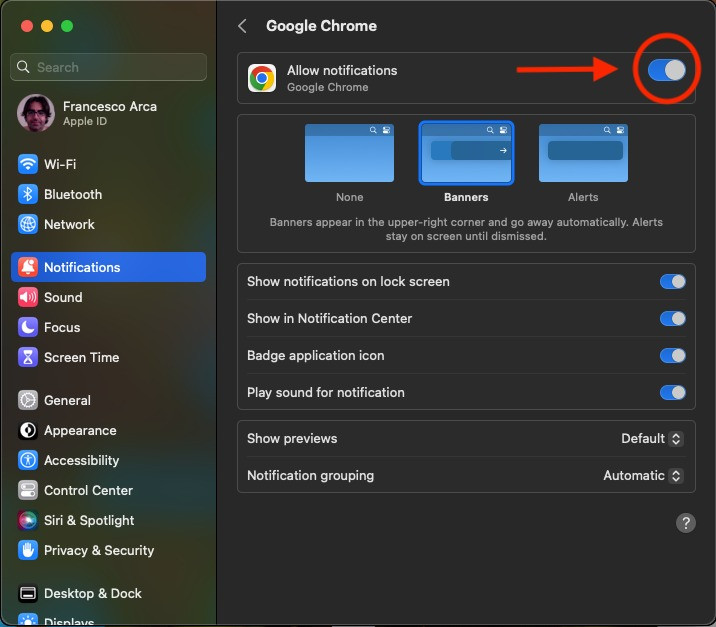
Task: Open Bluetooth settings
Action: coord(108,194)
